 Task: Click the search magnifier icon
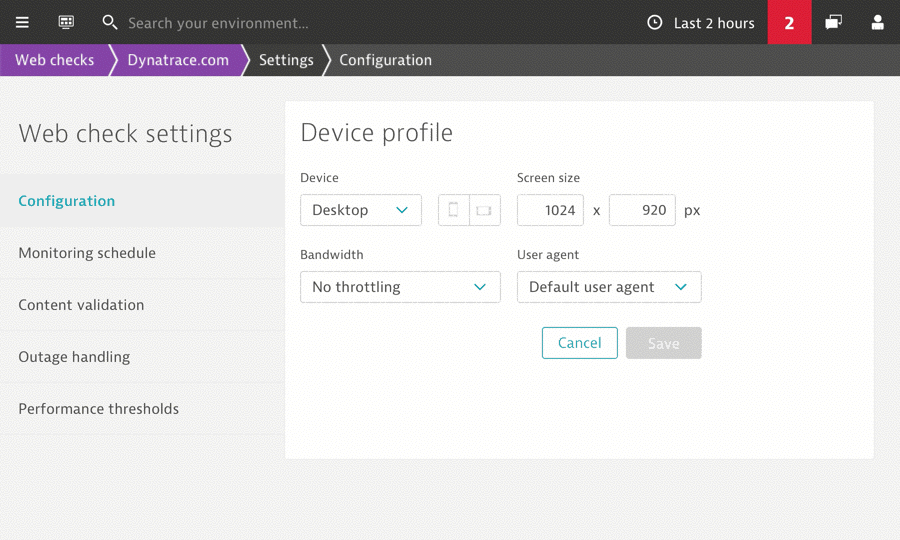coord(110,22)
